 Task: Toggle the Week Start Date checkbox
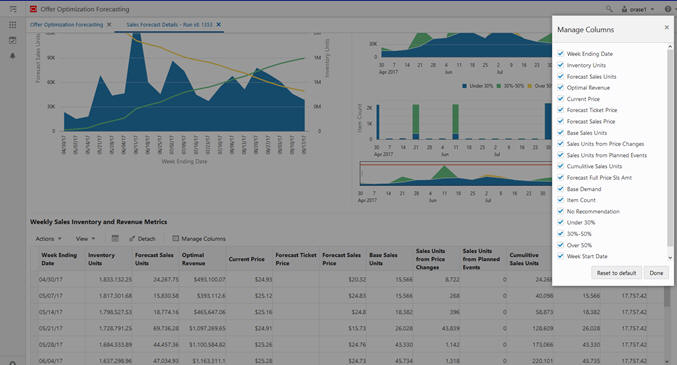click(x=560, y=256)
